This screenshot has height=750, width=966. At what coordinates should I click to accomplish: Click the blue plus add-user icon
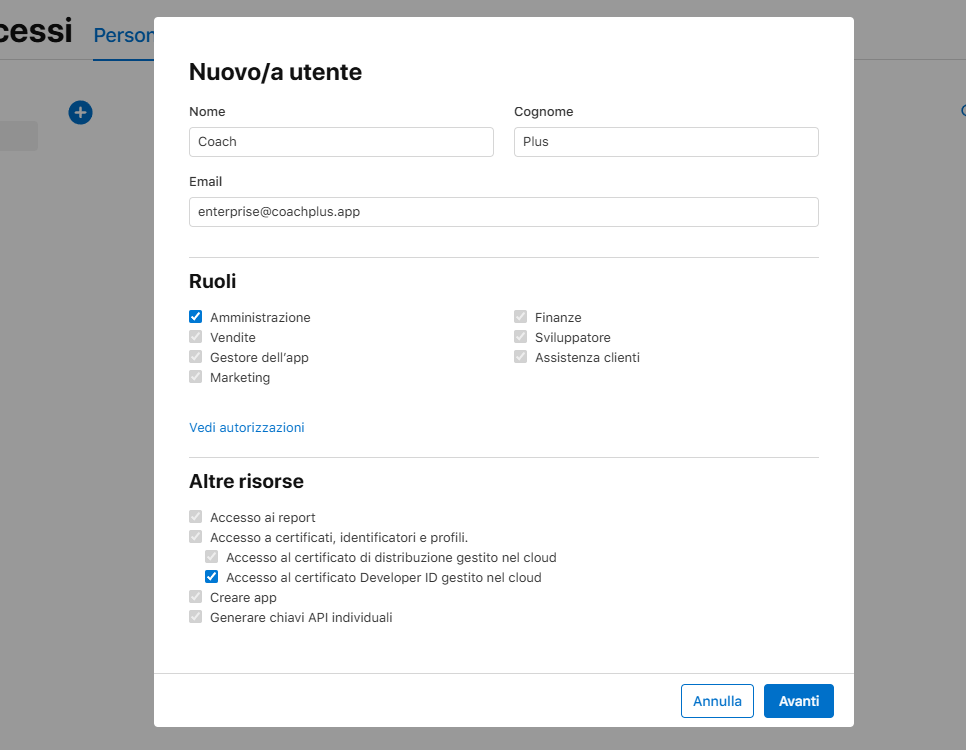click(x=80, y=113)
